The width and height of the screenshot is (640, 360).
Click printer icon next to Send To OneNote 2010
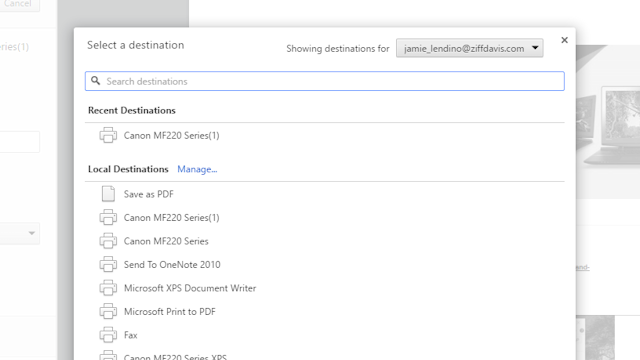[108, 264]
